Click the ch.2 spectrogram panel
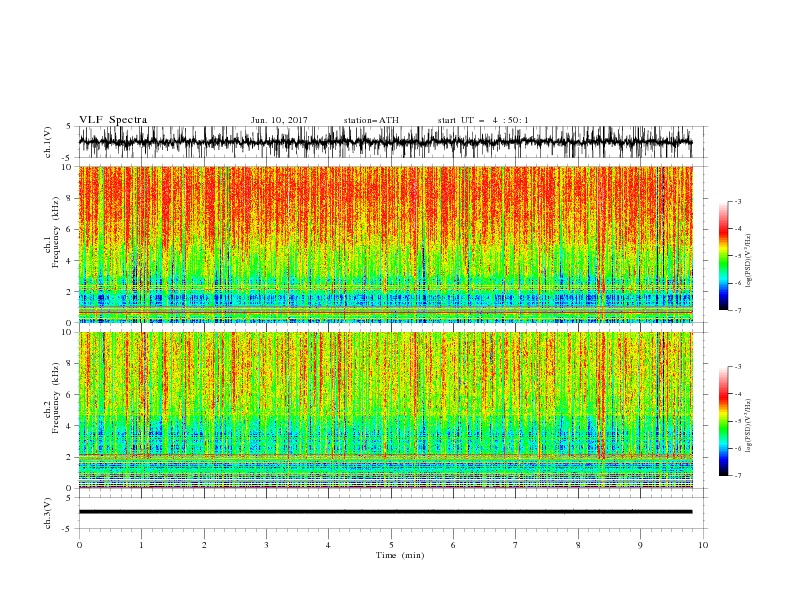 pyautogui.click(x=385, y=410)
